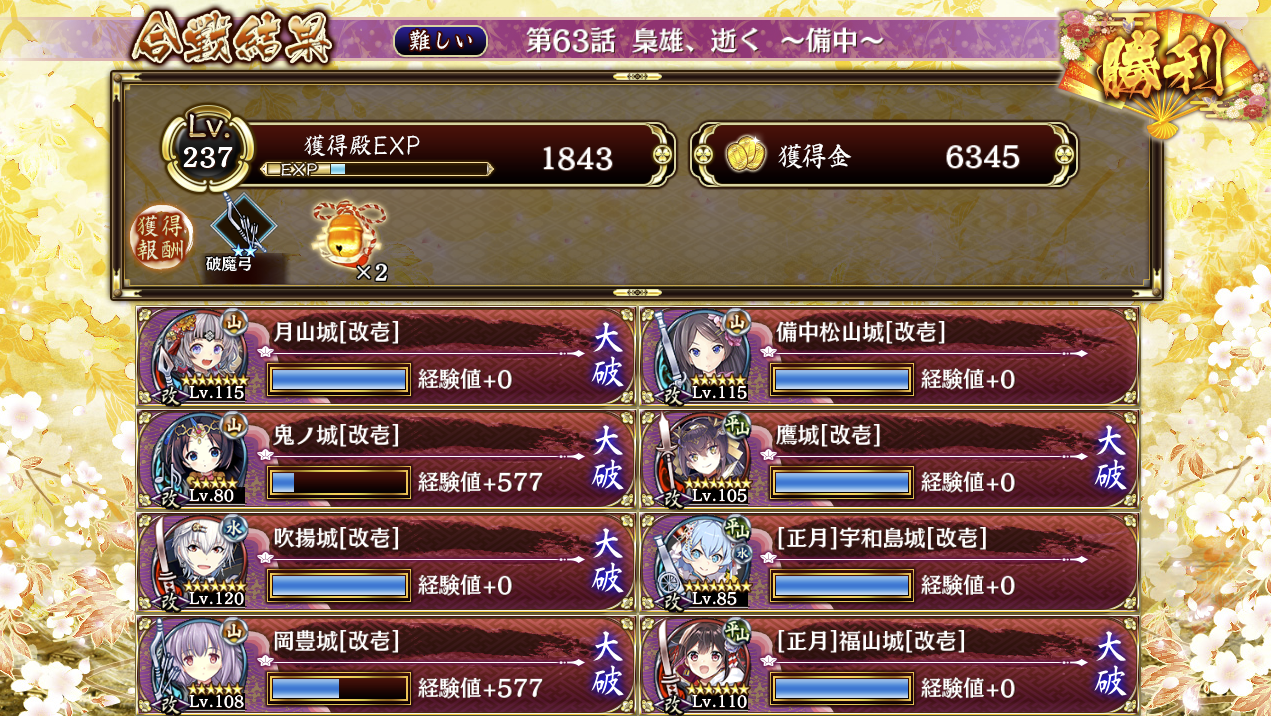Click 岡豊城's experience progress bar
Image resolution: width=1271 pixels, height=716 pixels.
339,688
